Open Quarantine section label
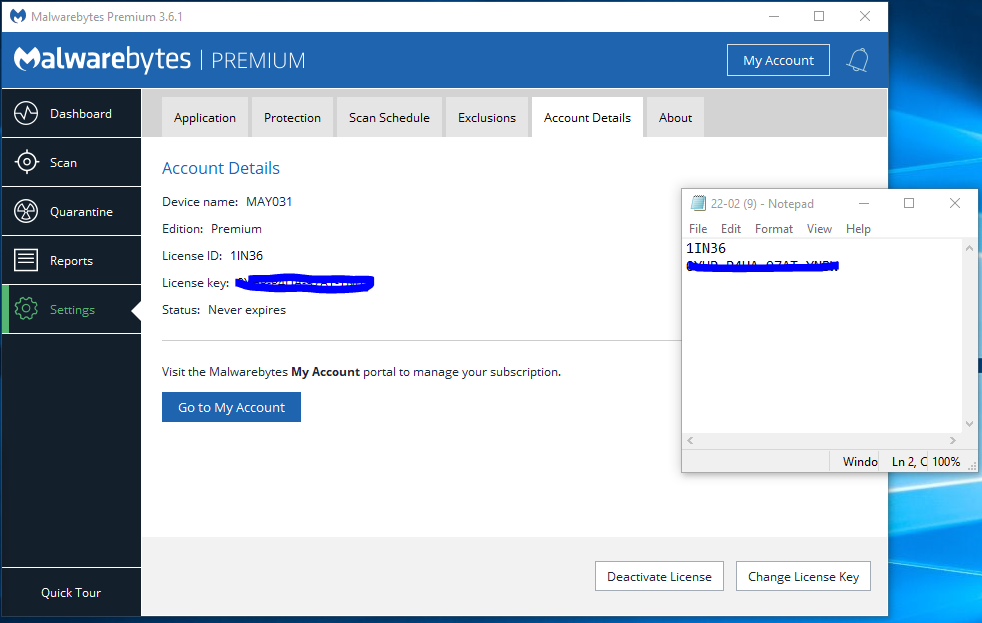Screen dimensions: 982x623 coord(81,212)
